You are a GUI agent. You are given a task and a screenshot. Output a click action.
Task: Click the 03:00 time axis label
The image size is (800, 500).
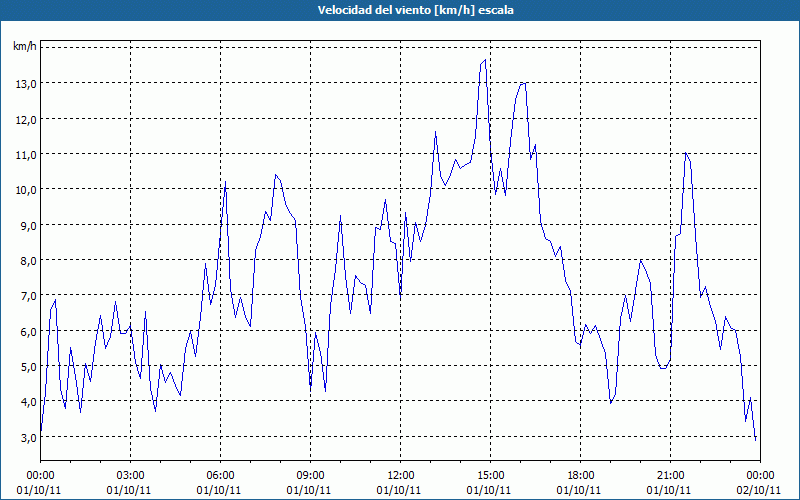131,476
